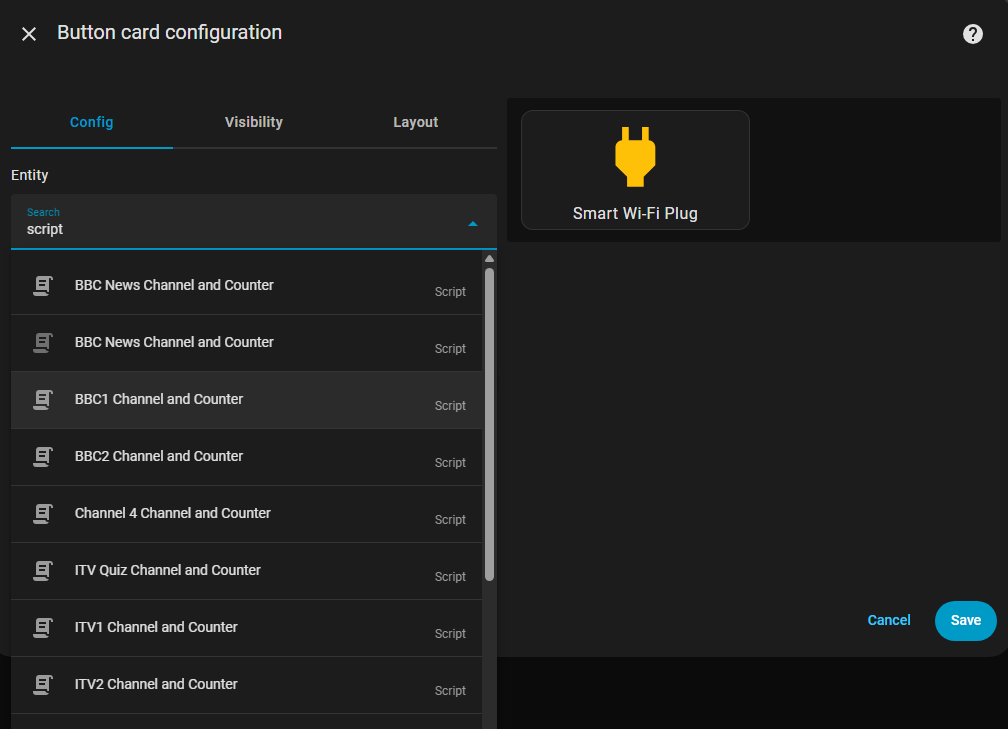
Task: Open the help icon in the header
Action: (972, 34)
